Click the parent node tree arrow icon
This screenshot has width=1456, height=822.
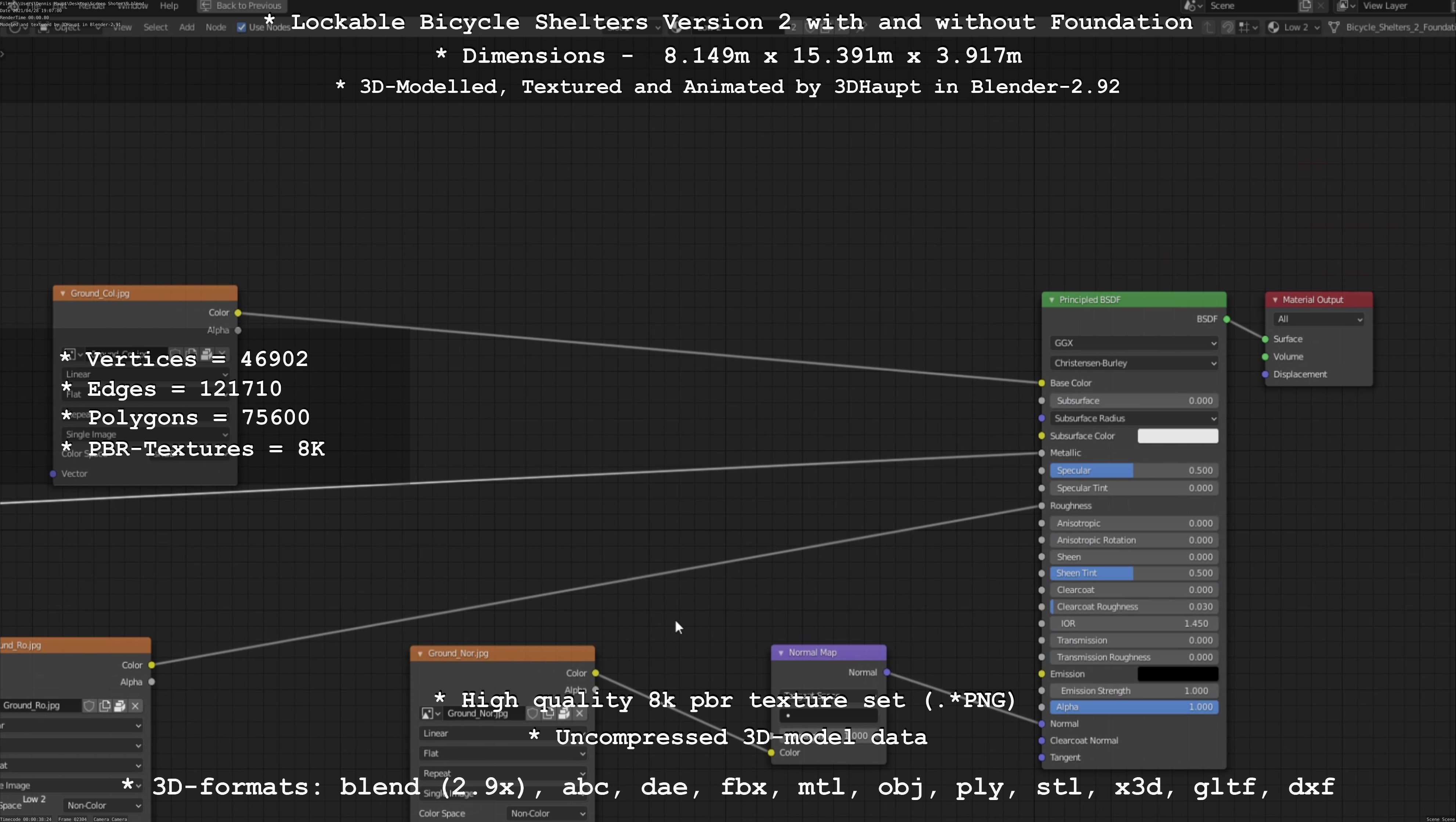coord(1208,27)
